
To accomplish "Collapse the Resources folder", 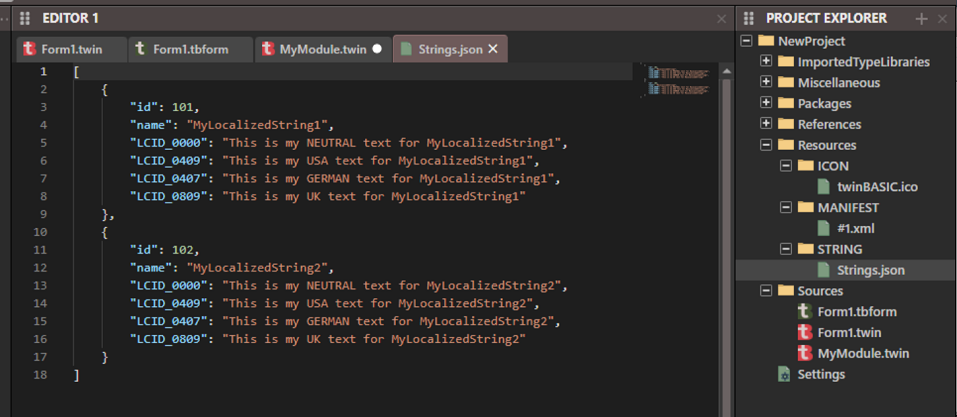I will pos(766,145).
